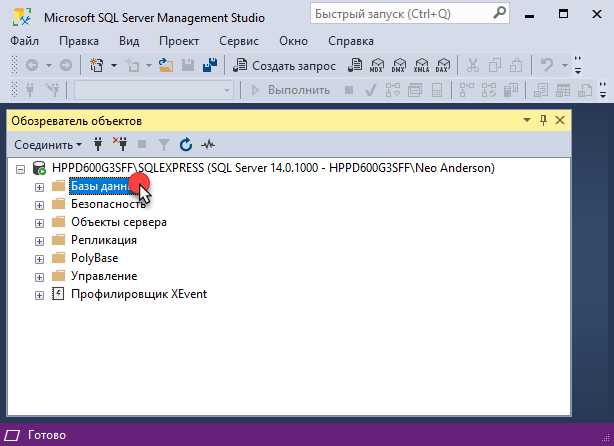Click the Выполнить execute button
The width and height of the screenshot is (614, 446).
(x=290, y=90)
